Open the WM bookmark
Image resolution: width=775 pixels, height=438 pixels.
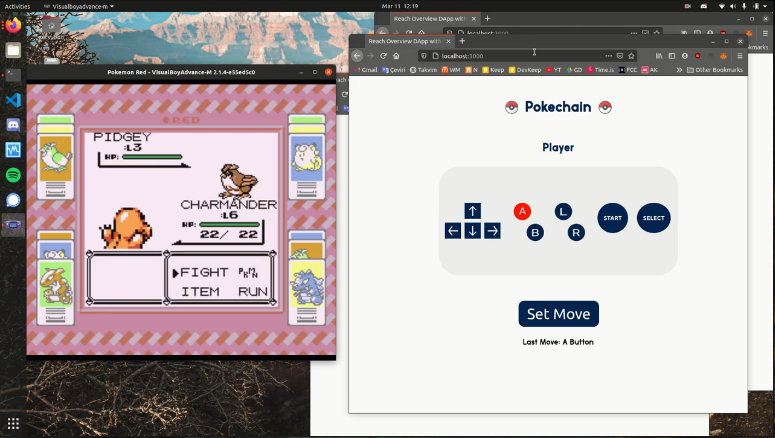[x=451, y=70]
